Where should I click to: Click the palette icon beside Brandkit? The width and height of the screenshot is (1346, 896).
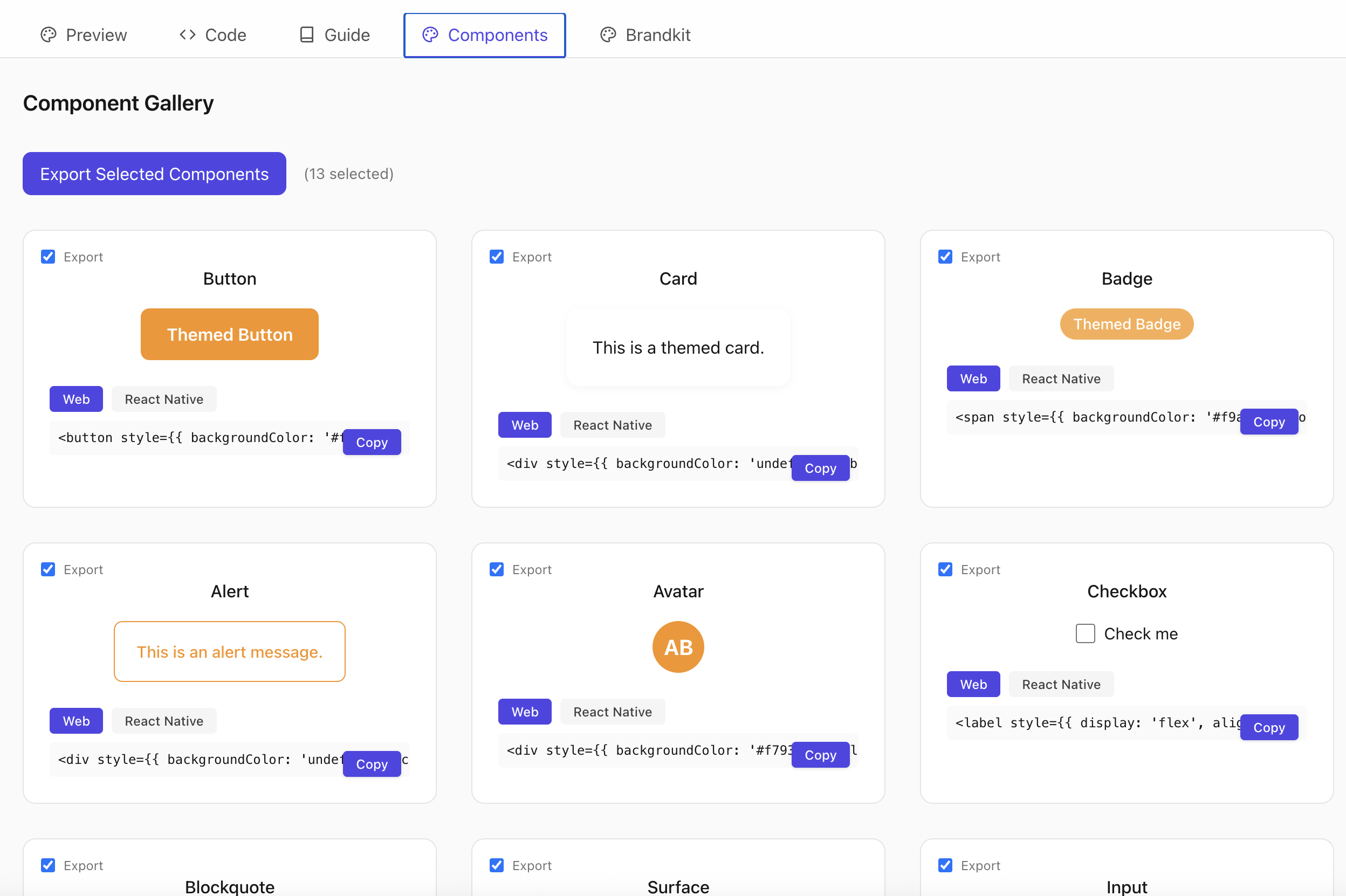608,35
